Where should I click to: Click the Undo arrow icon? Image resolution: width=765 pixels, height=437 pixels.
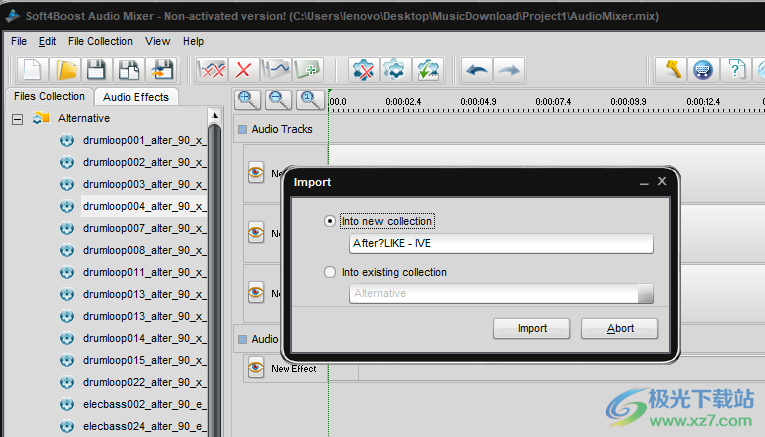coord(477,69)
